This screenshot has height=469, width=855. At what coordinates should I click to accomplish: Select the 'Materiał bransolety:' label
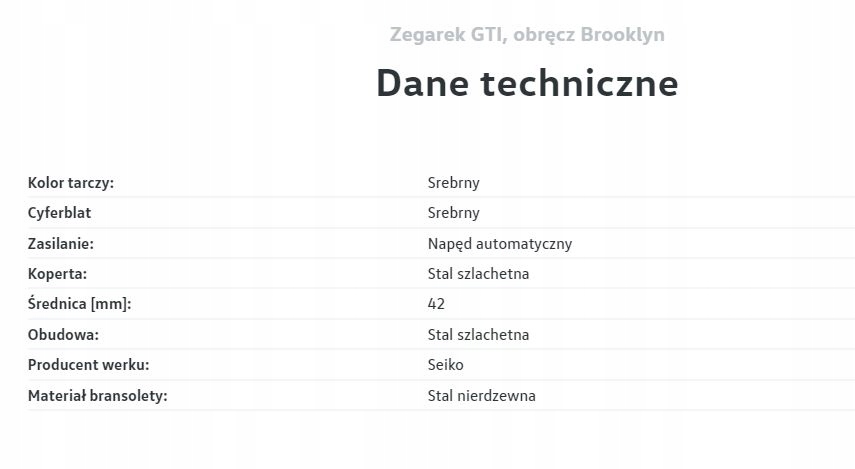97,396
